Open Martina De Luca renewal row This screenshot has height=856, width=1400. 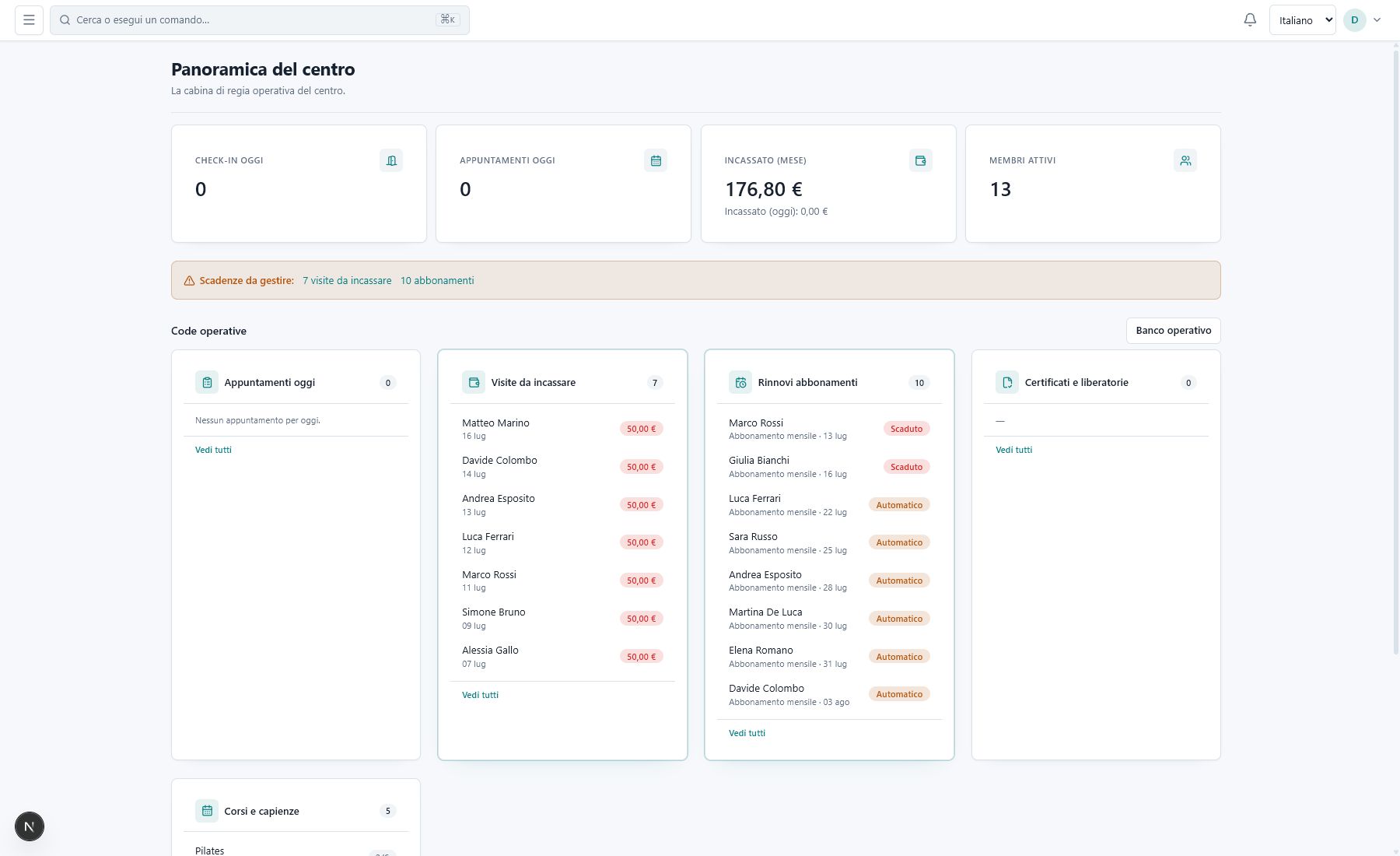[x=829, y=619]
